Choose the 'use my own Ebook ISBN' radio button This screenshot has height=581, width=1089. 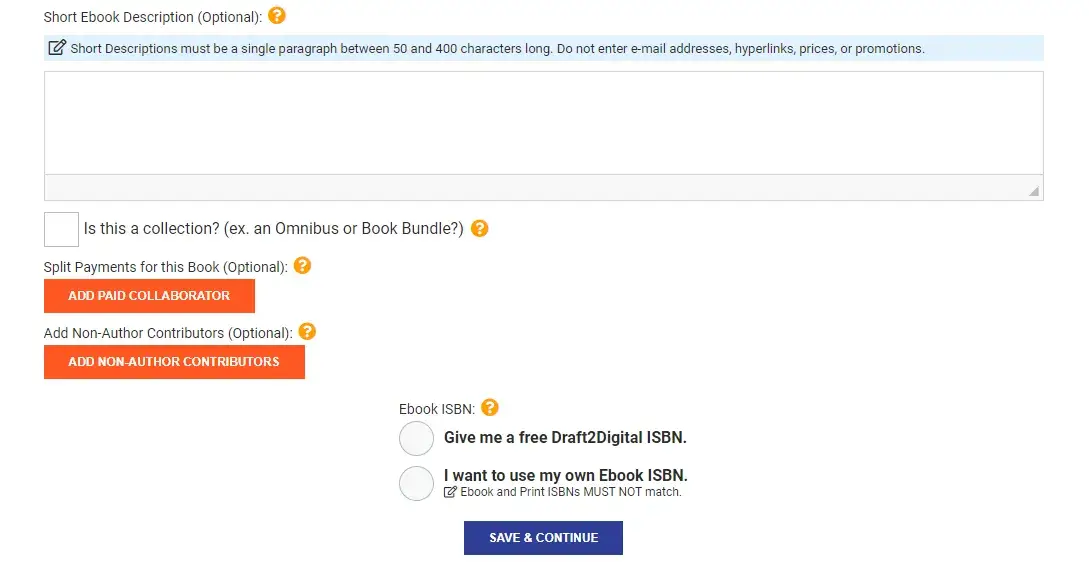(416, 483)
